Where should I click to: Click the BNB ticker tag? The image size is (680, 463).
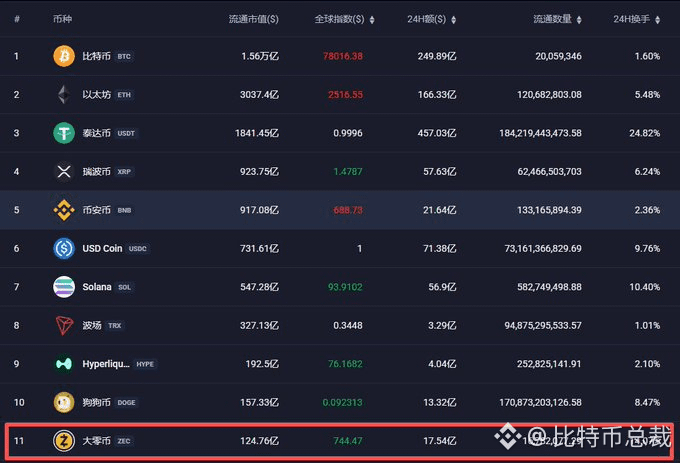(124, 210)
